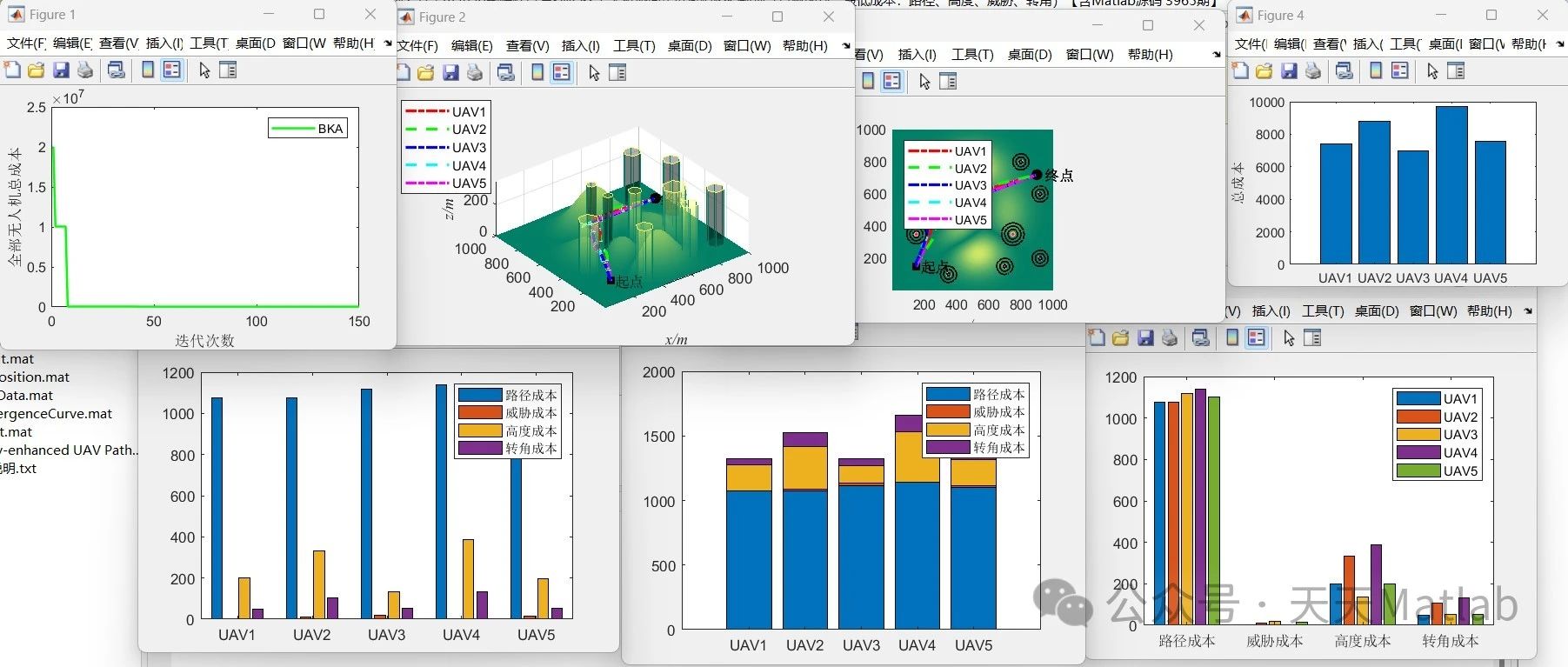Image resolution: width=1568 pixels, height=667 pixels.
Task: Toggle legend button in Figure 2 toolbar
Action: pos(562,72)
